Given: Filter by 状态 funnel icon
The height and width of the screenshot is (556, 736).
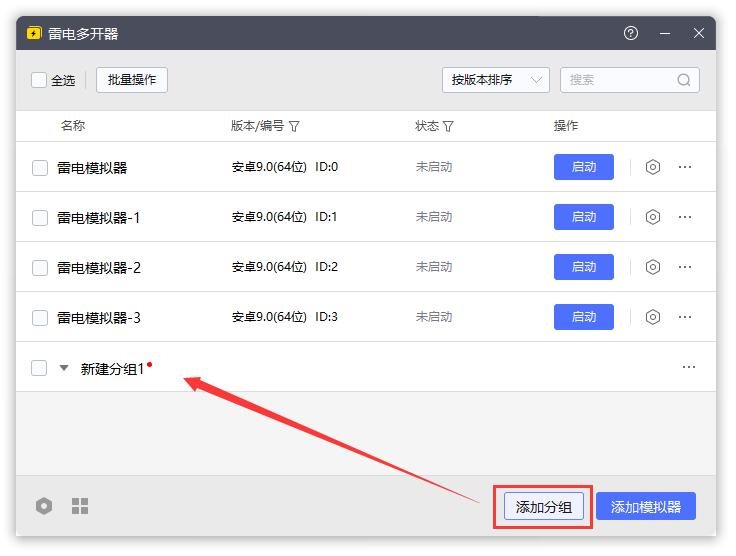Looking at the screenshot, I should (448, 126).
